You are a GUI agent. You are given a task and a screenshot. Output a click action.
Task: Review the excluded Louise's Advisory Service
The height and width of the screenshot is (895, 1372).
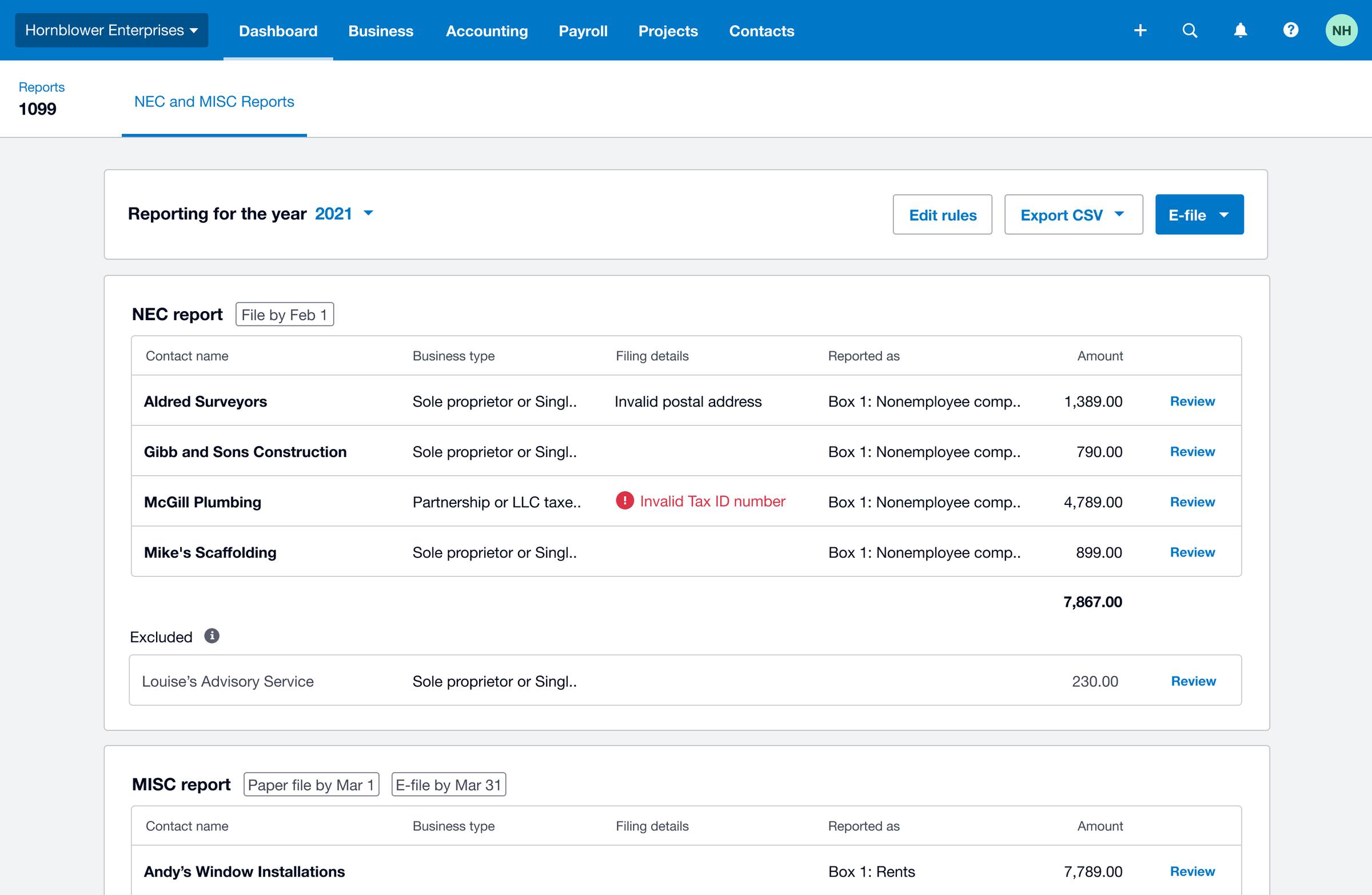[1192, 681]
